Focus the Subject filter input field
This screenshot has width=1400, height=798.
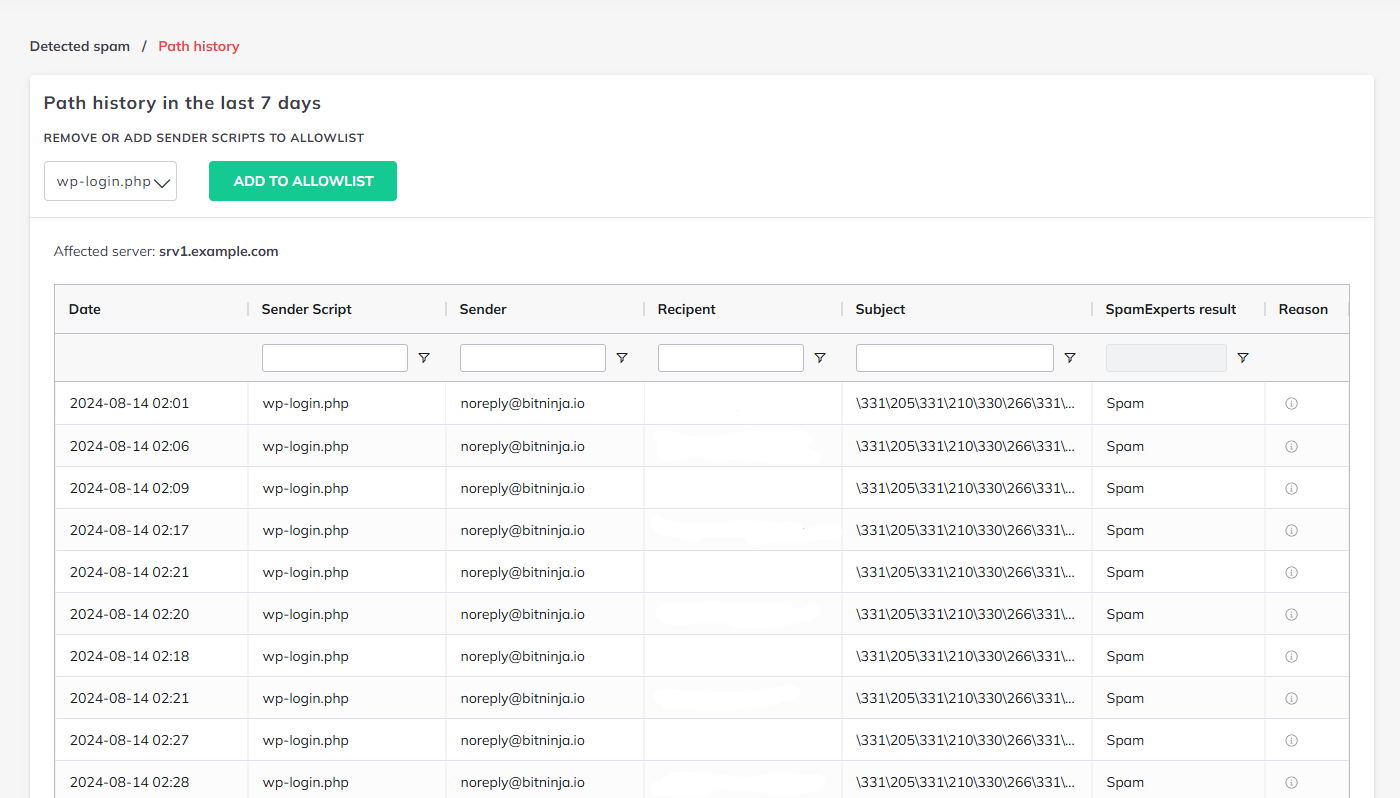click(x=955, y=358)
